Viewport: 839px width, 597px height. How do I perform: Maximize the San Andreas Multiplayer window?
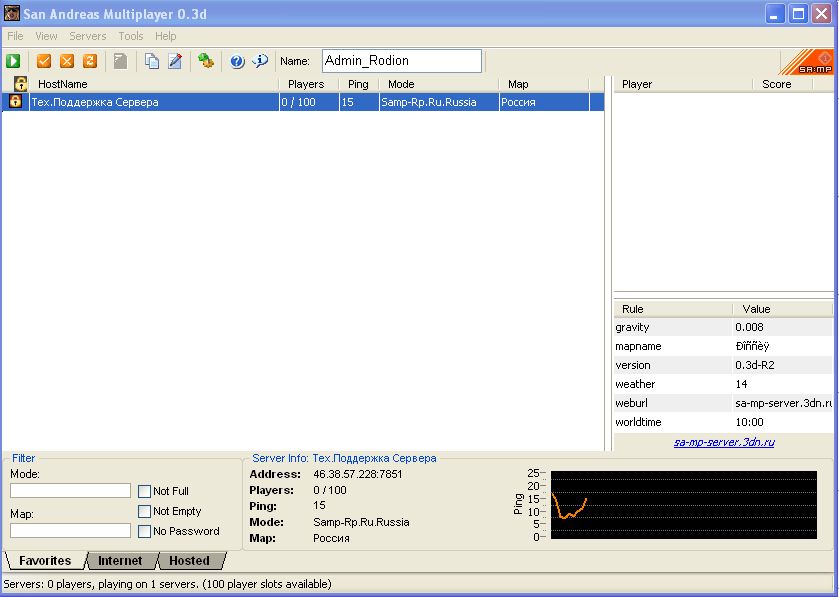(x=798, y=14)
